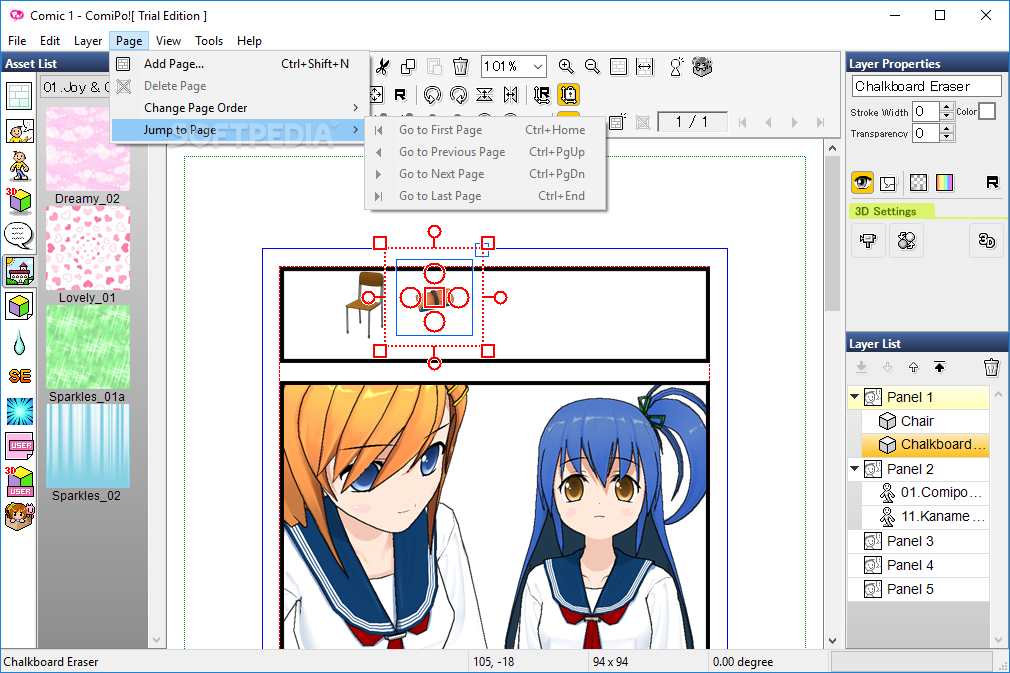1010x673 pixels.
Task: Select the speech balloon asset icon
Action: pyautogui.click(x=19, y=236)
